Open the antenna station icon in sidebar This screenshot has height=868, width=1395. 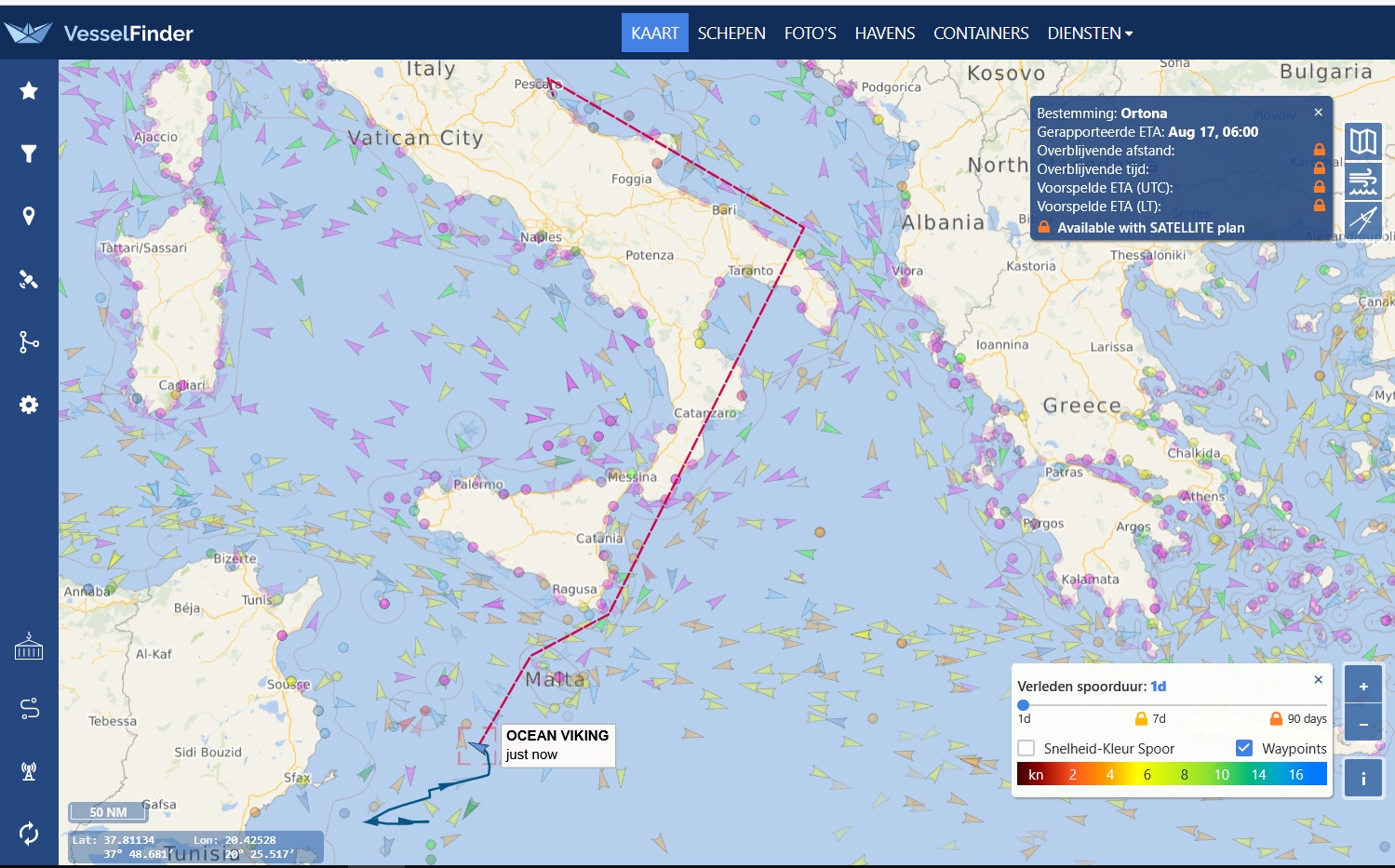pos(29,771)
